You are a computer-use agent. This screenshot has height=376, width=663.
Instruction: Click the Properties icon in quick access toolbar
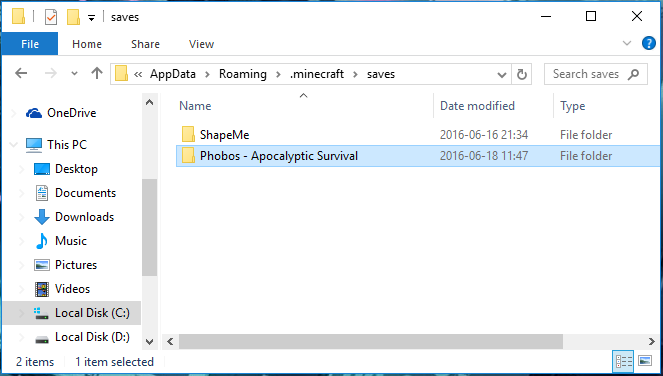[51, 17]
